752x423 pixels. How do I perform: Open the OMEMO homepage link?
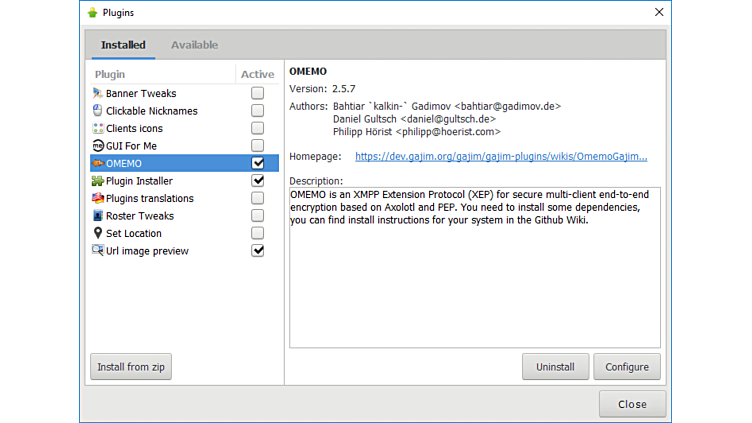[x=500, y=156]
